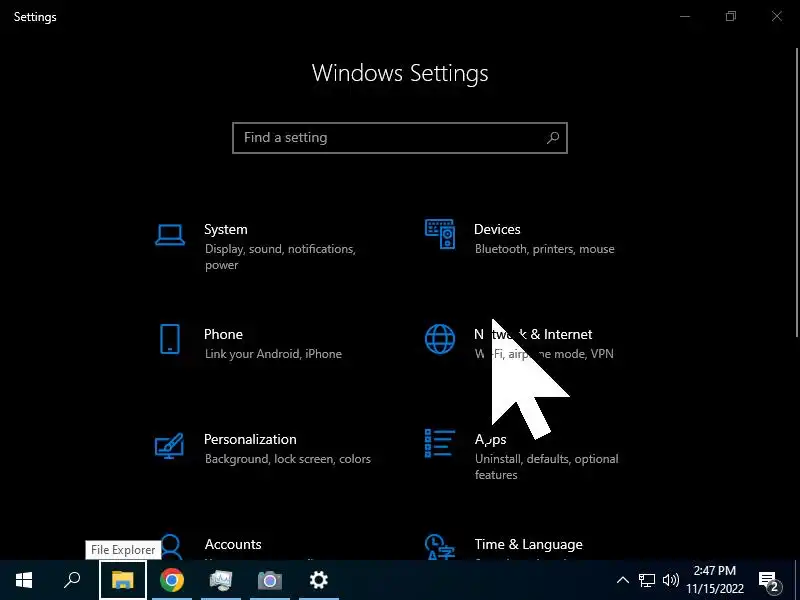Screen dimensions: 800x600
Task: Click "Link your Android, iPhone" description
Action: tap(273, 354)
